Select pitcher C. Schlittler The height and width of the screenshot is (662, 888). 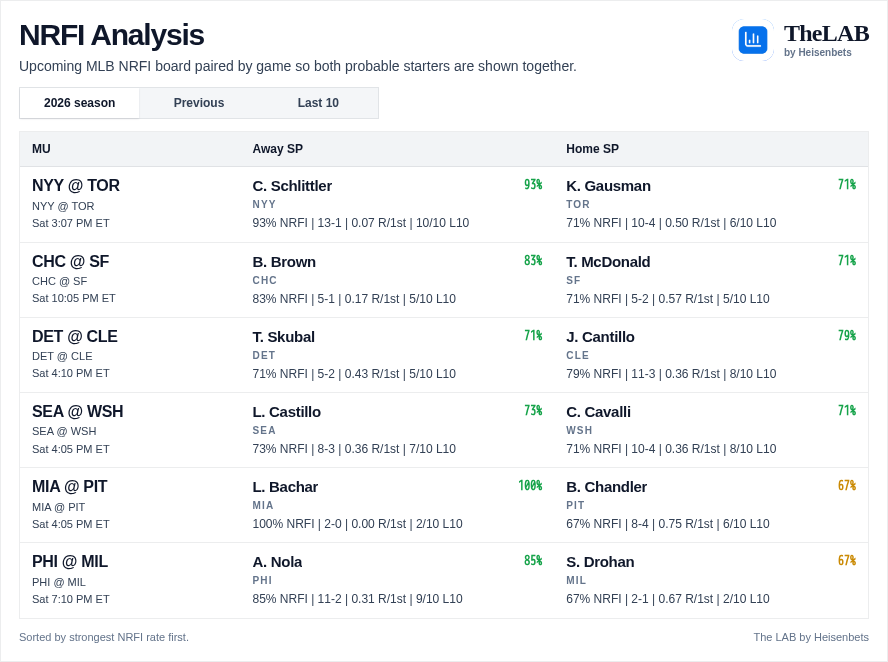point(292,186)
